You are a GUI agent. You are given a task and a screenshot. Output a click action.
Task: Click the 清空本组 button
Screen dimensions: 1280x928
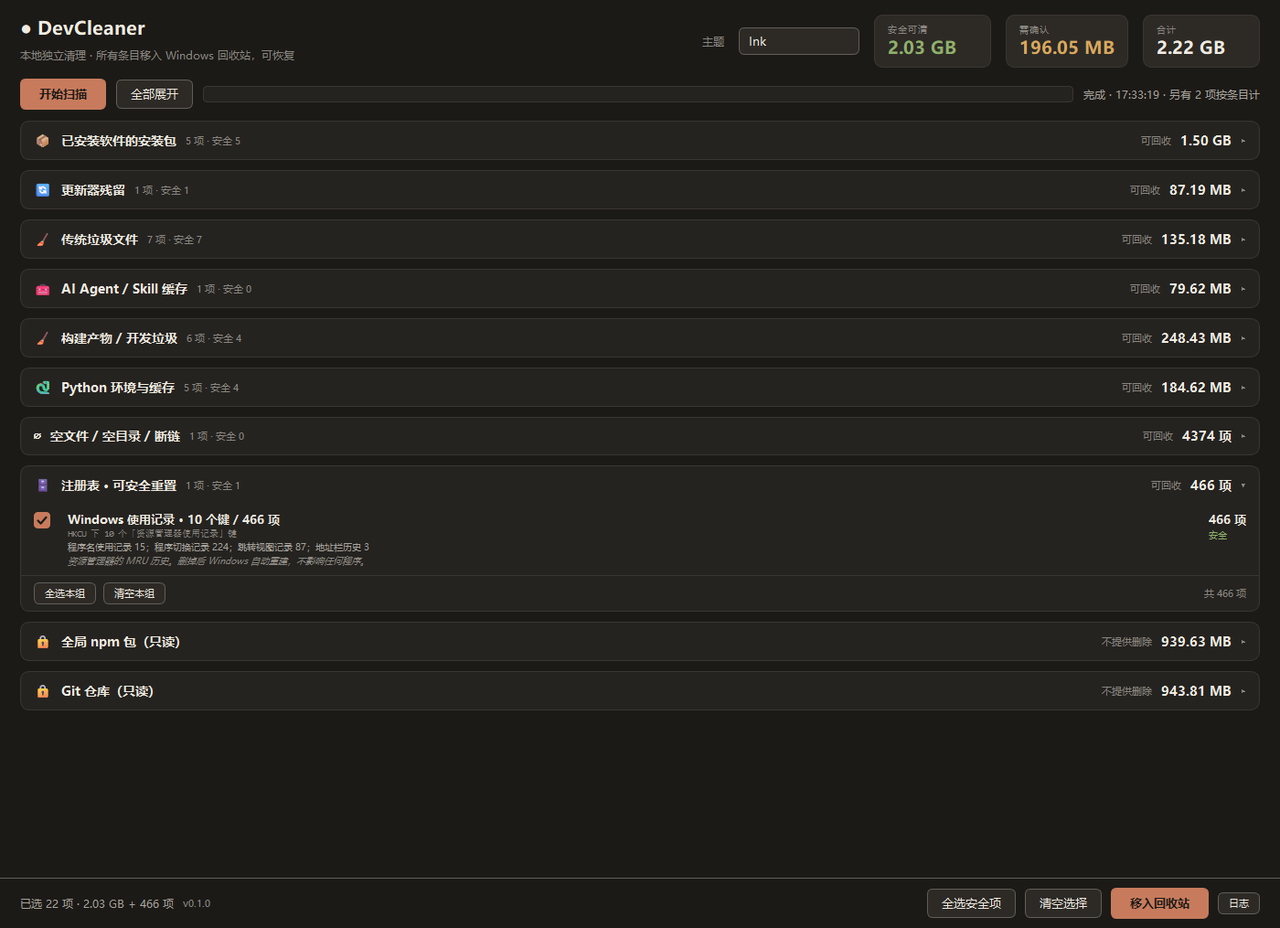click(x=134, y=593)
